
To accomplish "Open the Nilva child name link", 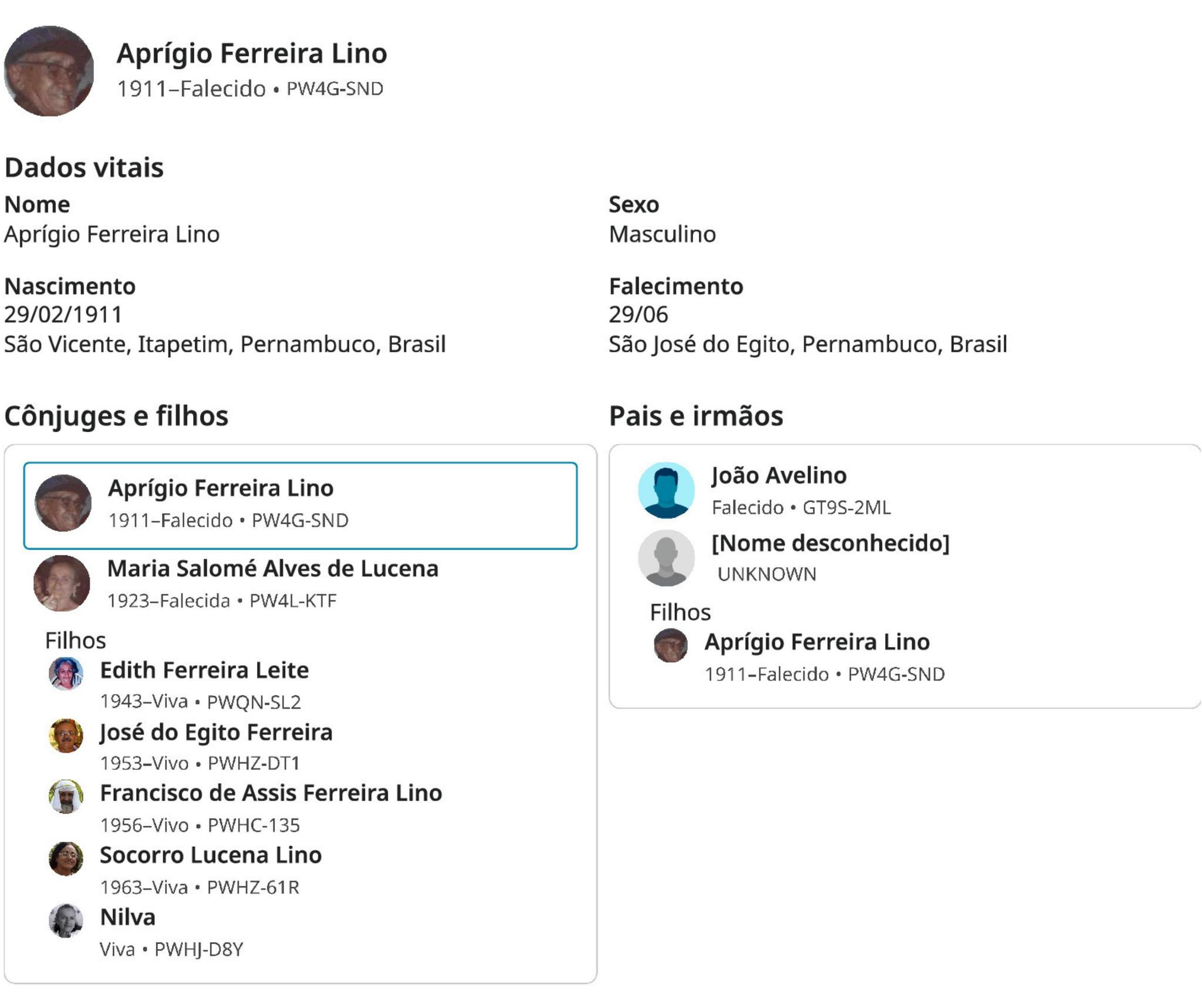I will pos(127,918).
